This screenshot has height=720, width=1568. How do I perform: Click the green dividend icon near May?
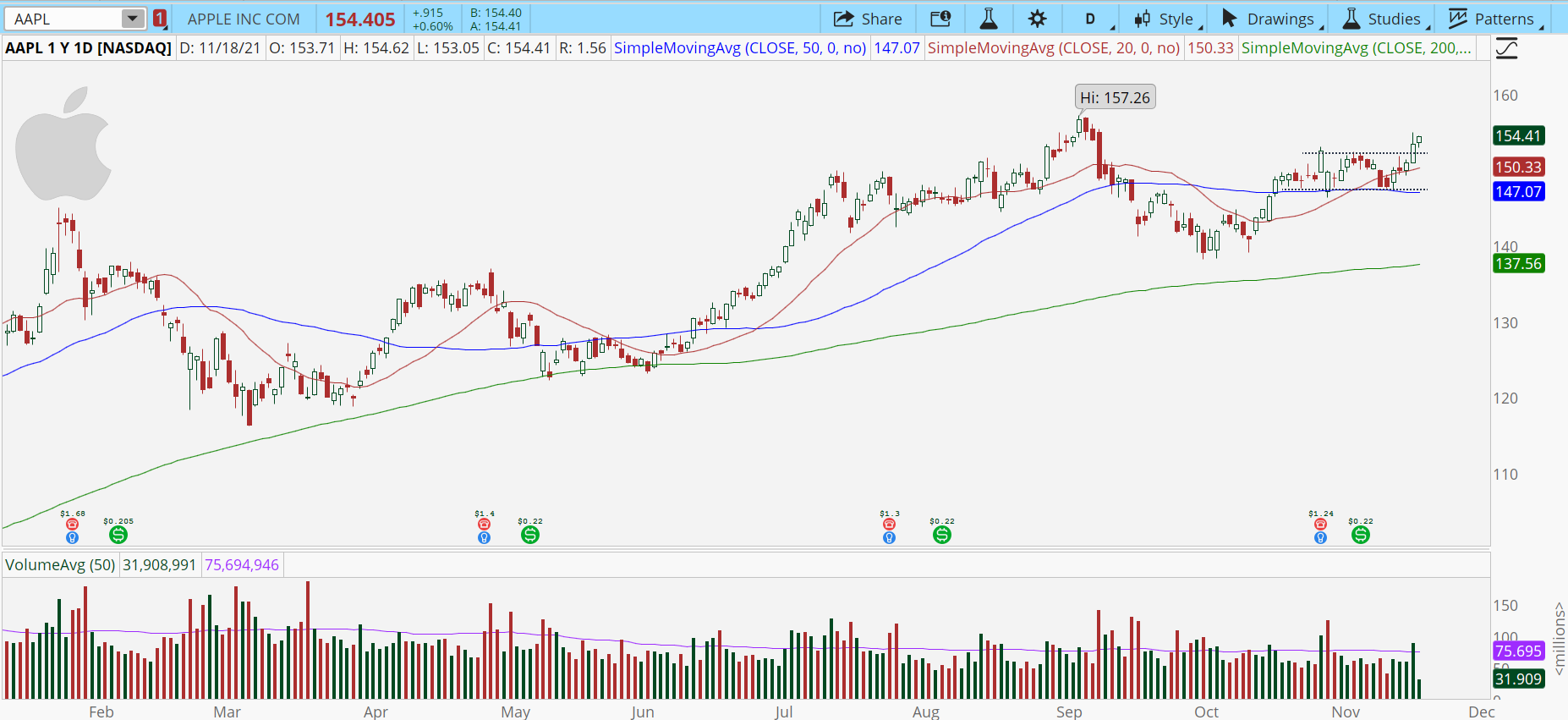(x=530, y=535)
